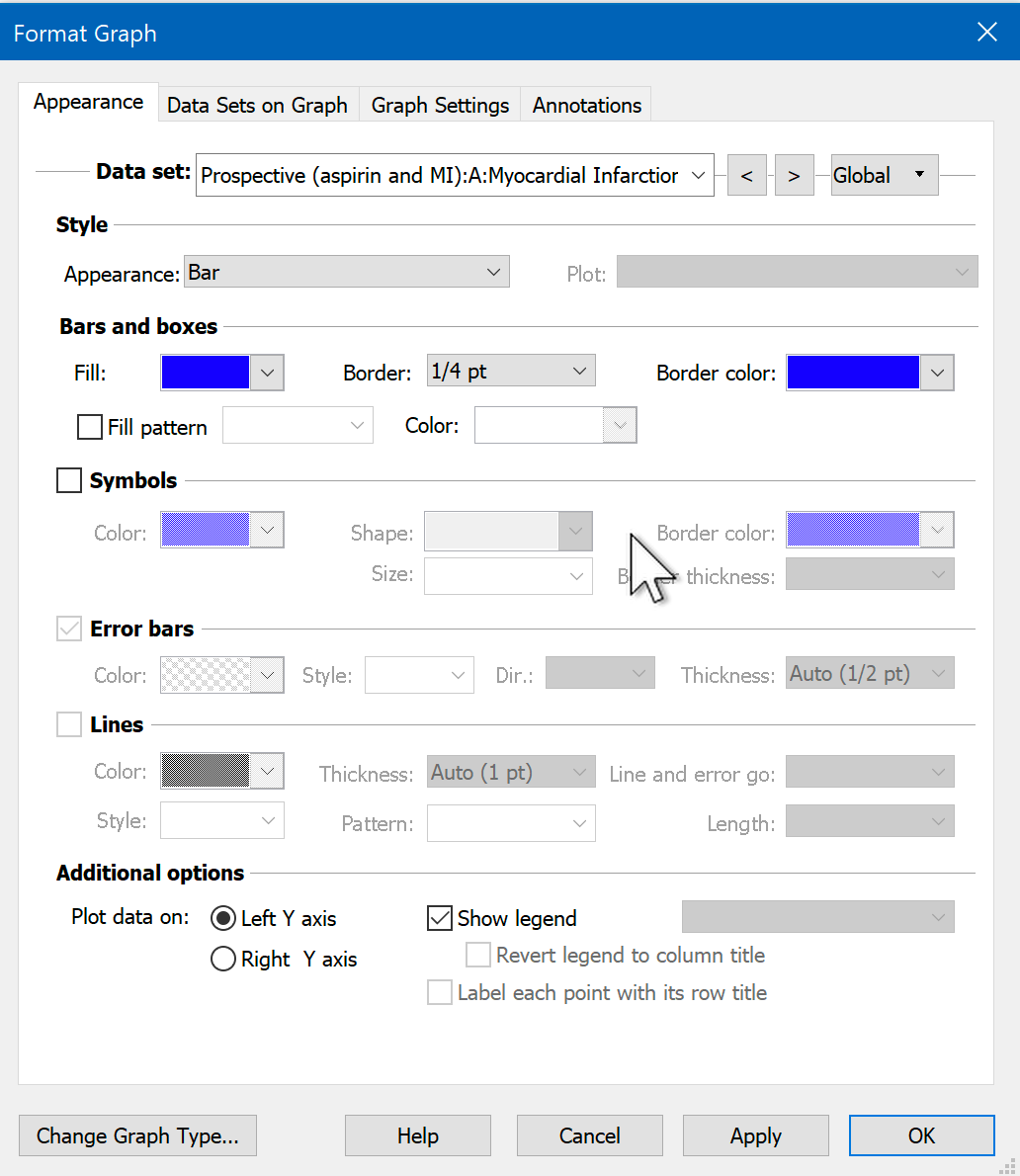This screenshot has width=1020, height=1176.
Task: Open the Border thickness dropdown showing 1/4 pt
Action: click(510, 373)
